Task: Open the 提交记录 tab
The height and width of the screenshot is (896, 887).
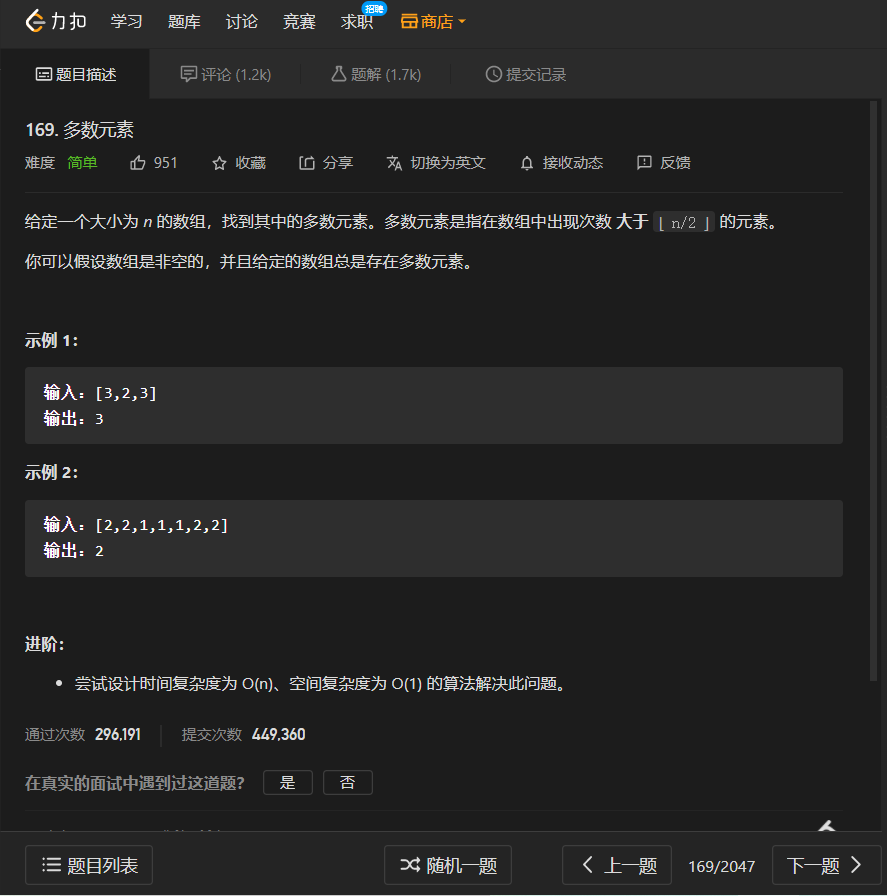Action: point(526,74)
